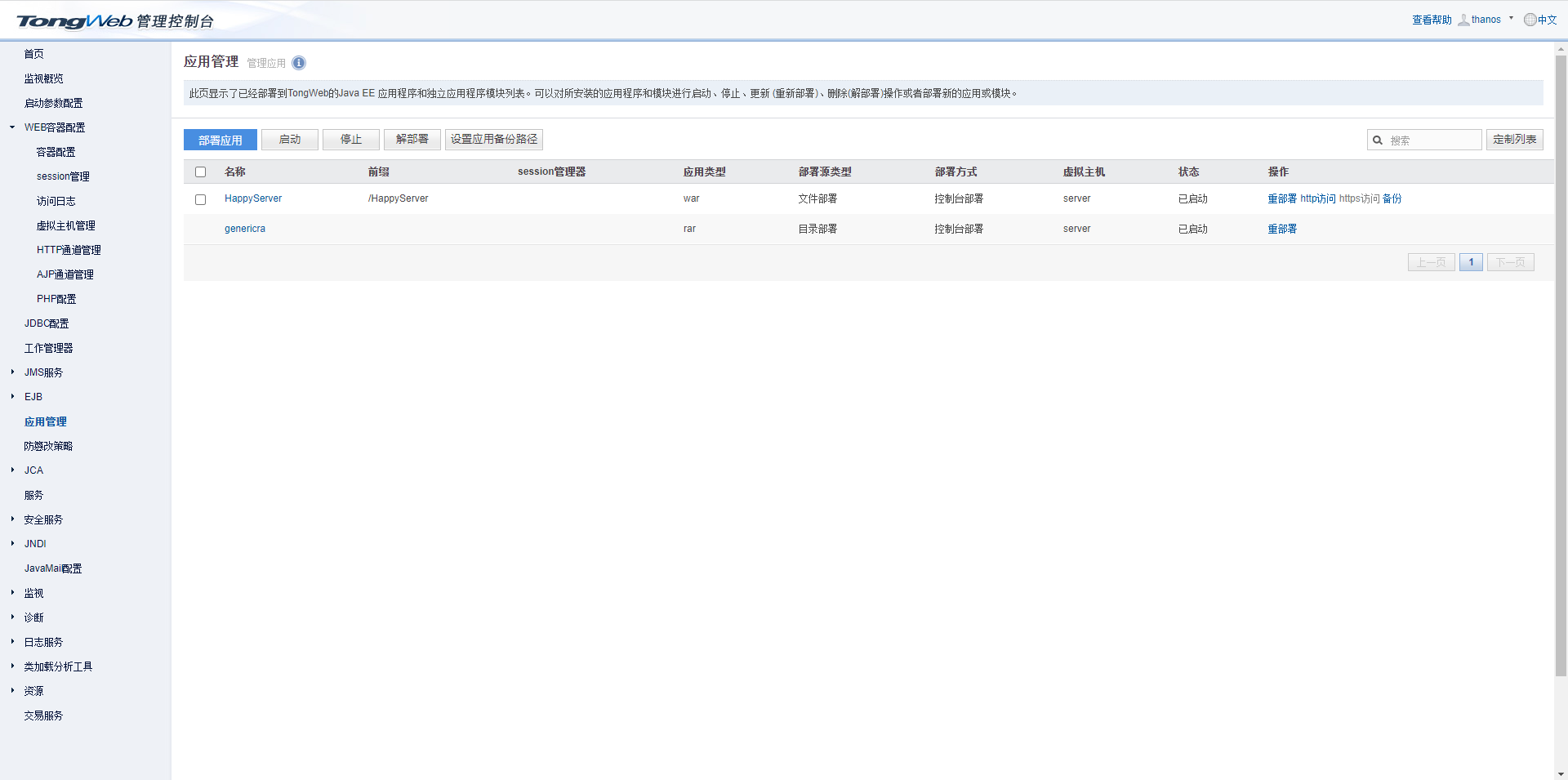Click the 部署应用 button
The width and height of the screenshot is (1568, 780).
pyautogui.click(x=220, y=140)
